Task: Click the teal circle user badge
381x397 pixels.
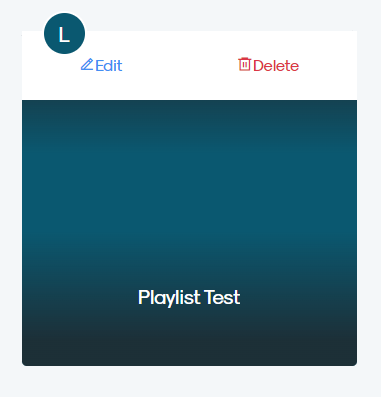Action: [64, 34]
